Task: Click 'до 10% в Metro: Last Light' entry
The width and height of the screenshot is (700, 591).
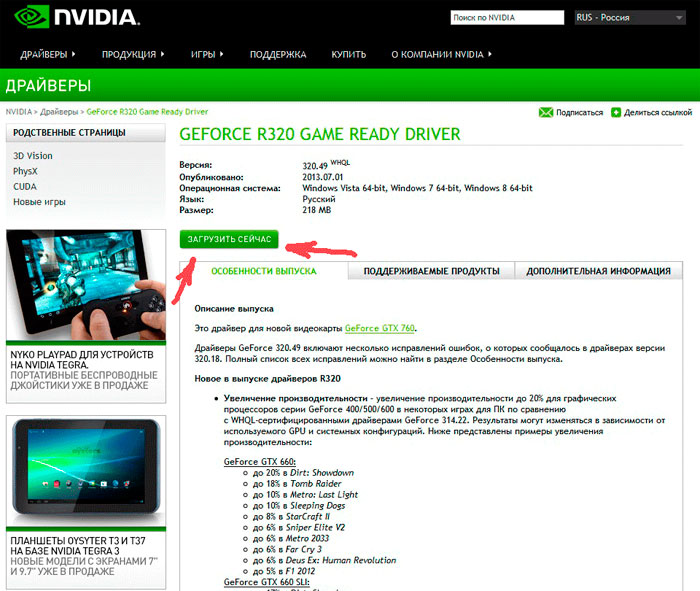Action: [305, 495]
